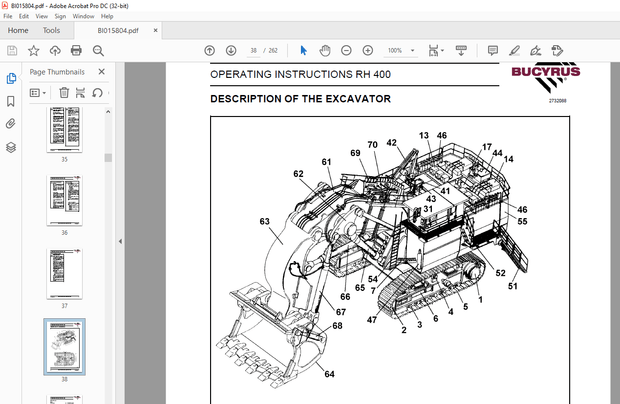Click part label 51 in diagram

click(x=512, y=286)
